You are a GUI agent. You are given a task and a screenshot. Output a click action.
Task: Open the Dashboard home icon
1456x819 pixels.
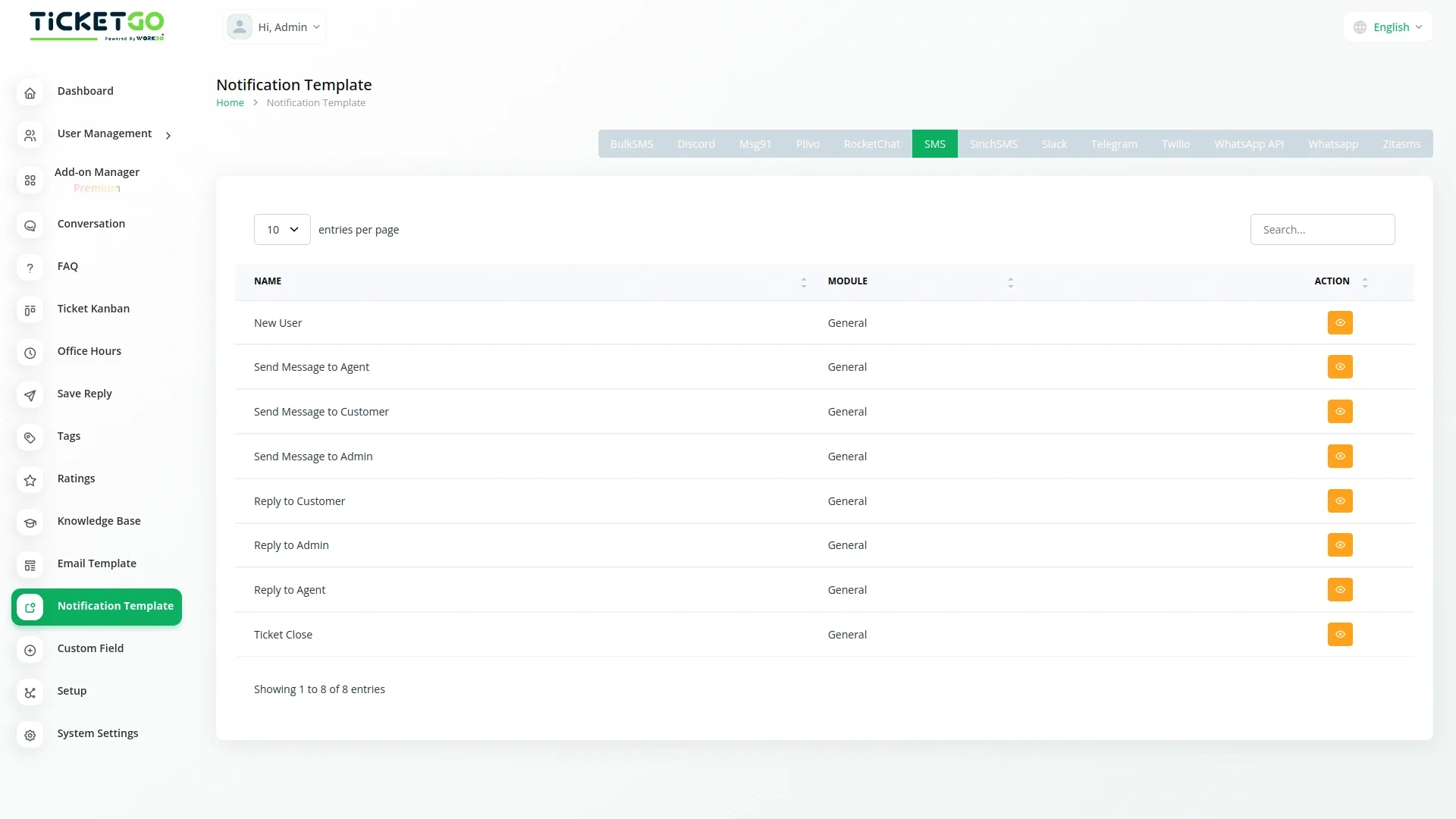(x=30, y=93)
